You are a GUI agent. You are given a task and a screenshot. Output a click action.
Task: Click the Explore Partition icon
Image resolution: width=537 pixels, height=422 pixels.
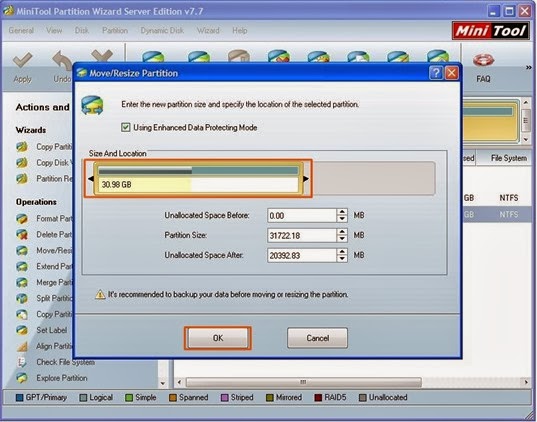(x=22, y=378)
